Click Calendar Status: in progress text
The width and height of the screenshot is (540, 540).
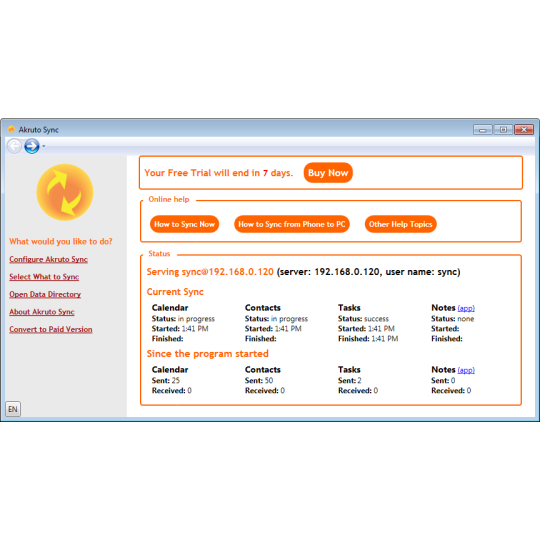click(183, 319)
